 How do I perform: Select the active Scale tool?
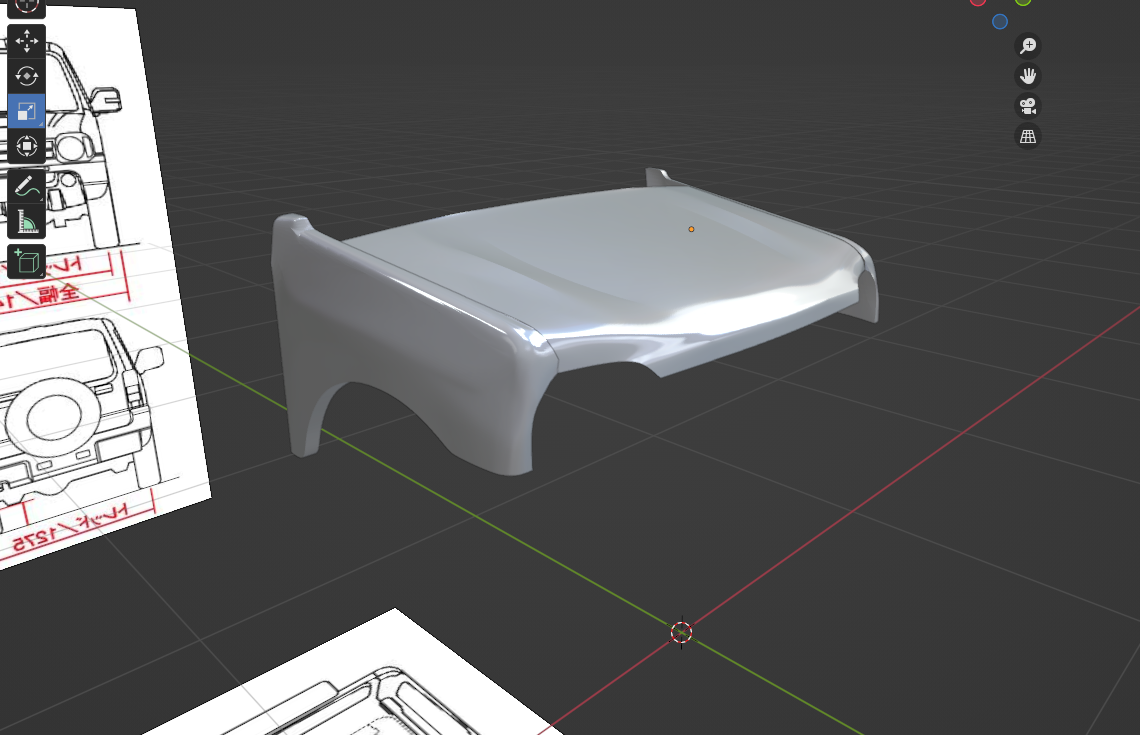[27, 111]
